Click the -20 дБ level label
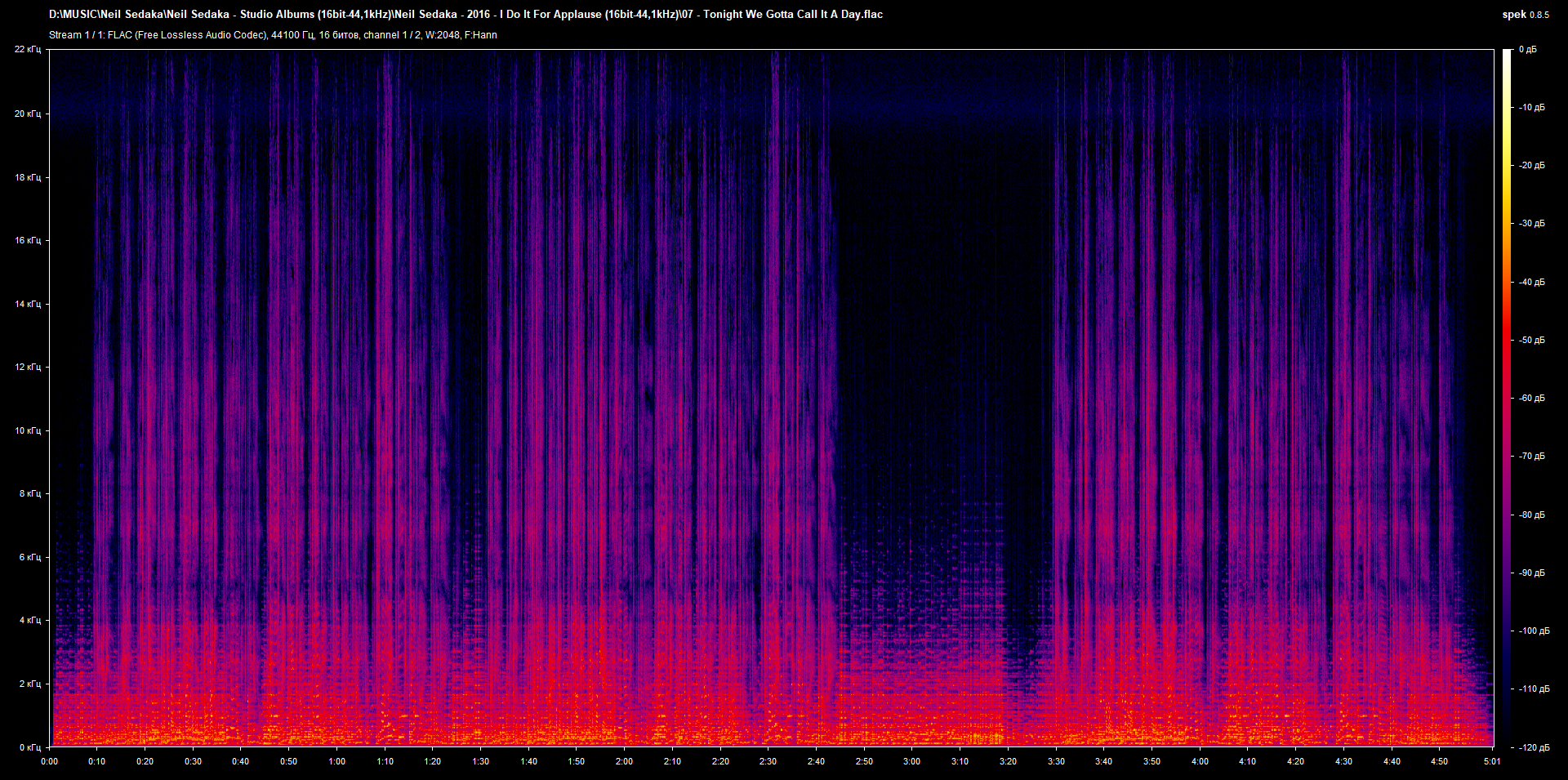The height and width of the screenshot is (780, 1568). pyautogui.click(x=1531, y=165)
